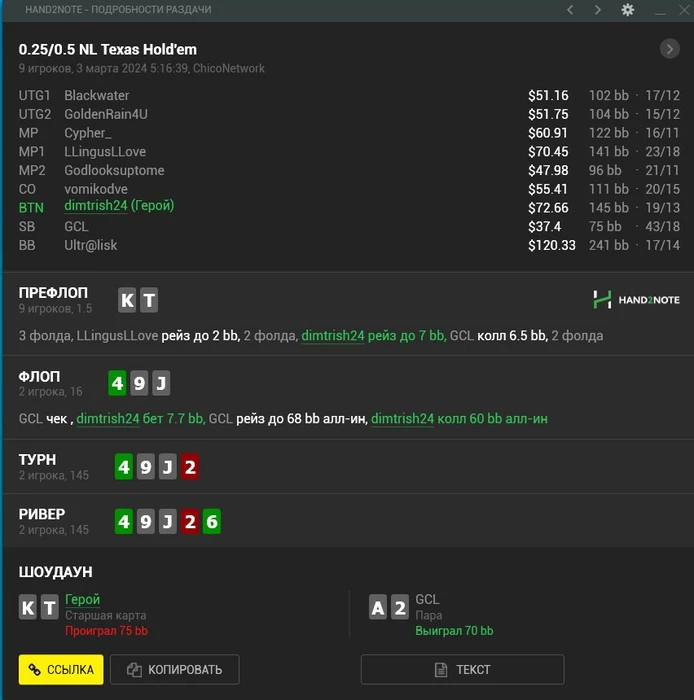The width and height of the screenshot is (694, 700).
Task: Click the red 2 card on the turn
Action: pyautogui.click(x=190, y=467)
